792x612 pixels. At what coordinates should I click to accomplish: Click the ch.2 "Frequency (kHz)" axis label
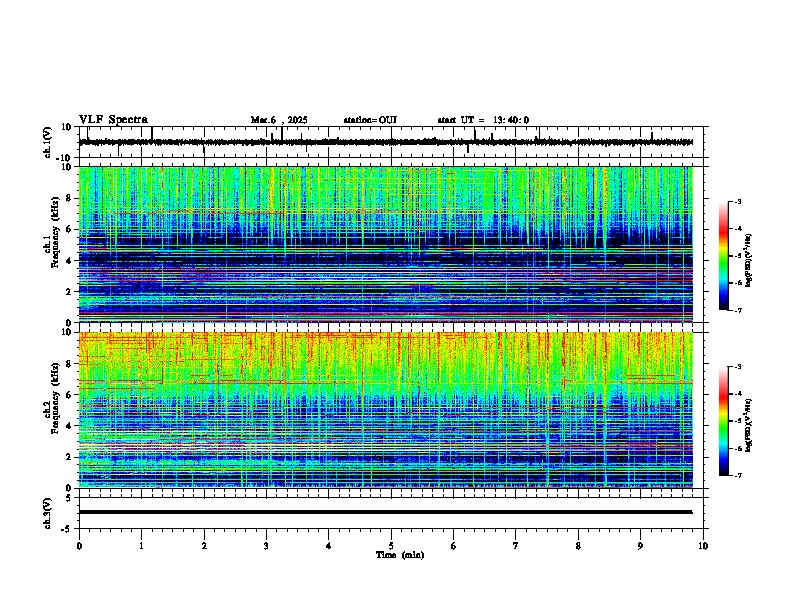tap(56, 398)
